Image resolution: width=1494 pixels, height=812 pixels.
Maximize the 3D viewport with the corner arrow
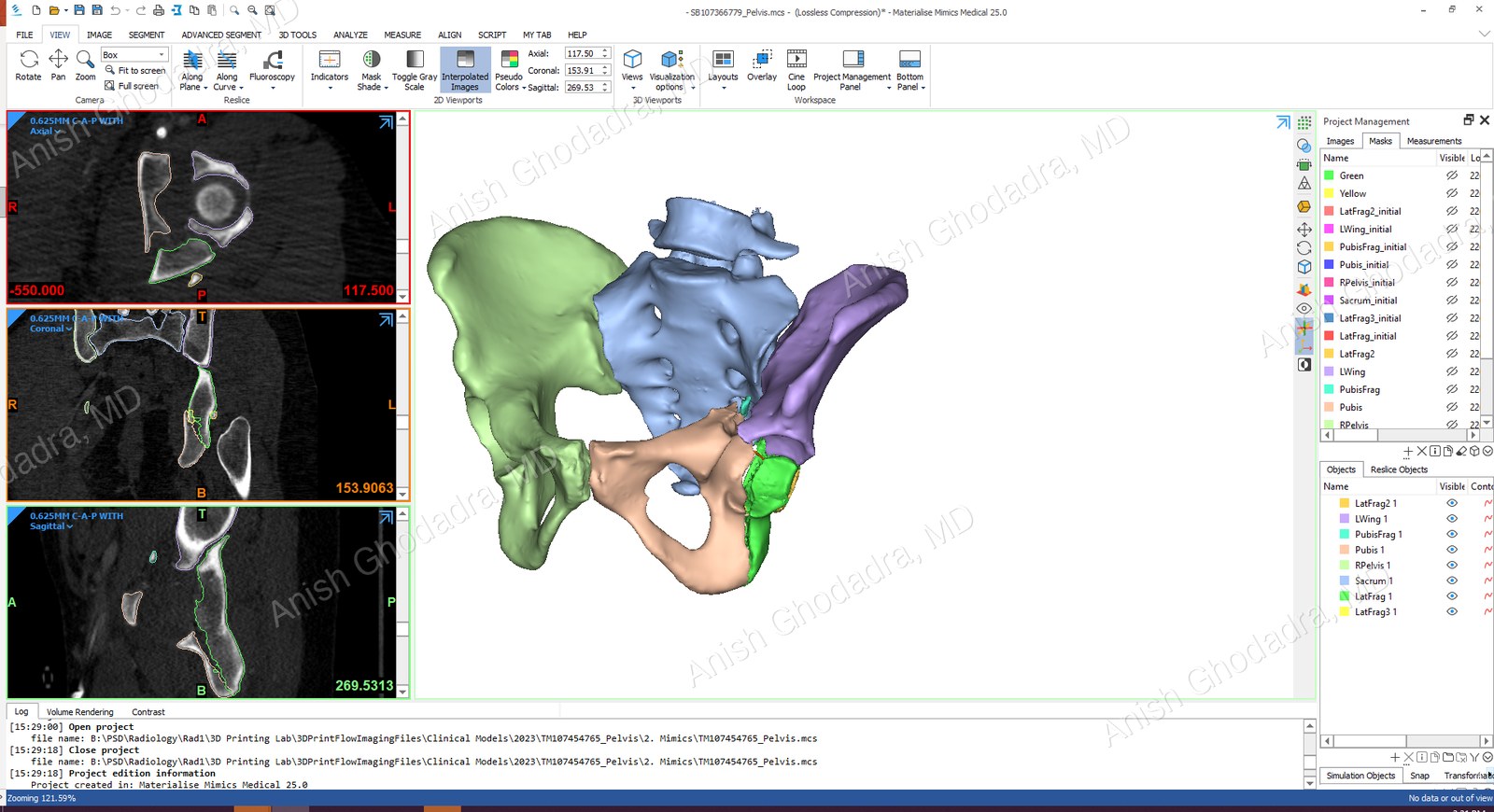click(x=1283, y=122)
